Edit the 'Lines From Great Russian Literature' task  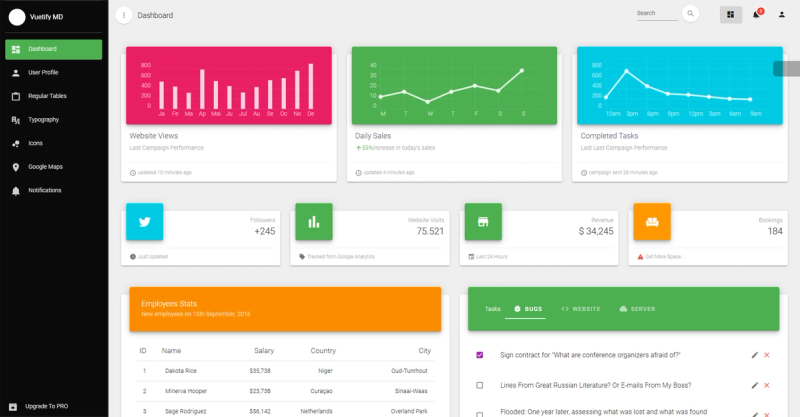[x=755, y=385]
